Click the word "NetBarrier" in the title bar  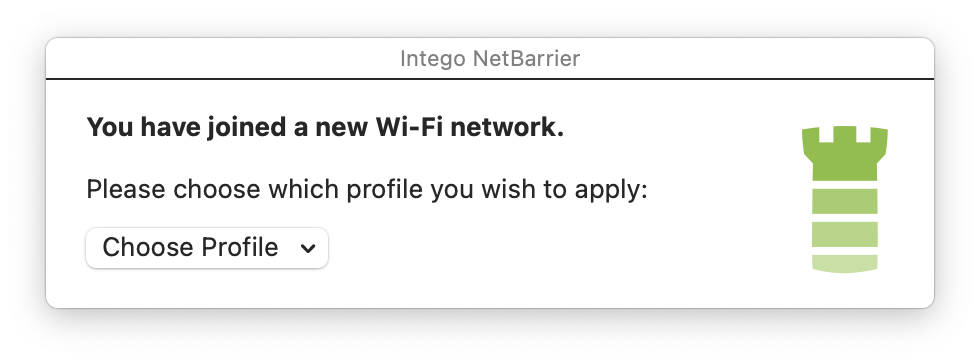pyautogui.click(x=526, y=59)
